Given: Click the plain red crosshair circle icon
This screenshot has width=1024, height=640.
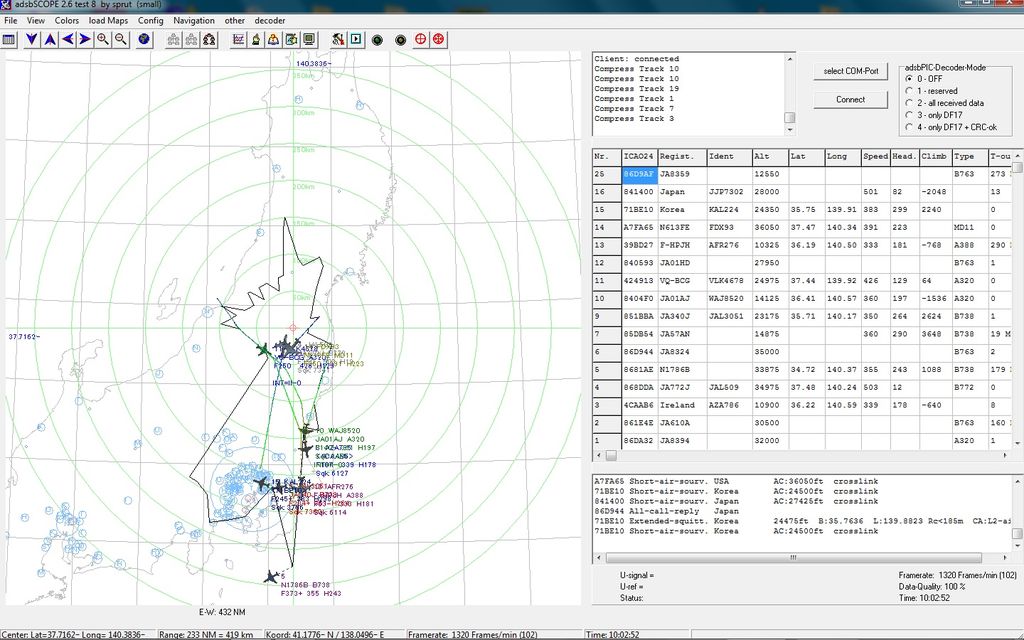Looking at the screenshot, I should coord(421,39).
